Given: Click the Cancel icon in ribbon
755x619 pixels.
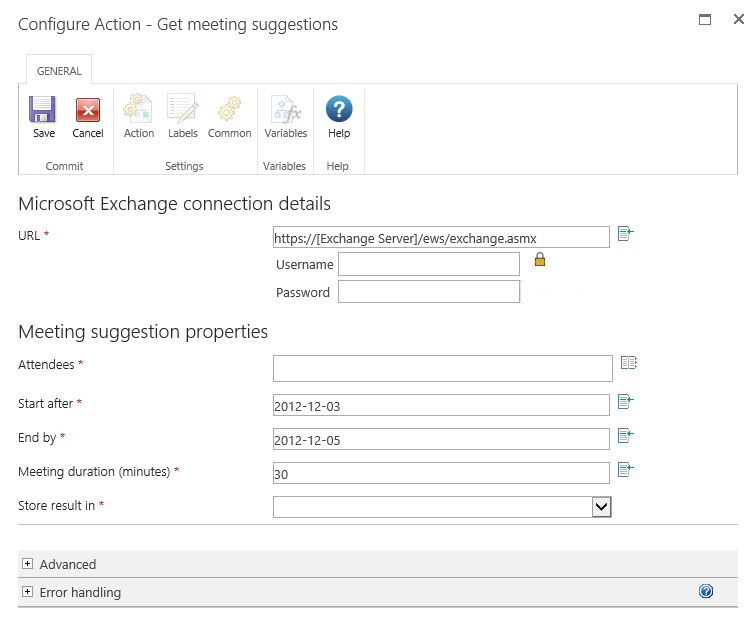Looking at the screenshot, I should 88,110.
